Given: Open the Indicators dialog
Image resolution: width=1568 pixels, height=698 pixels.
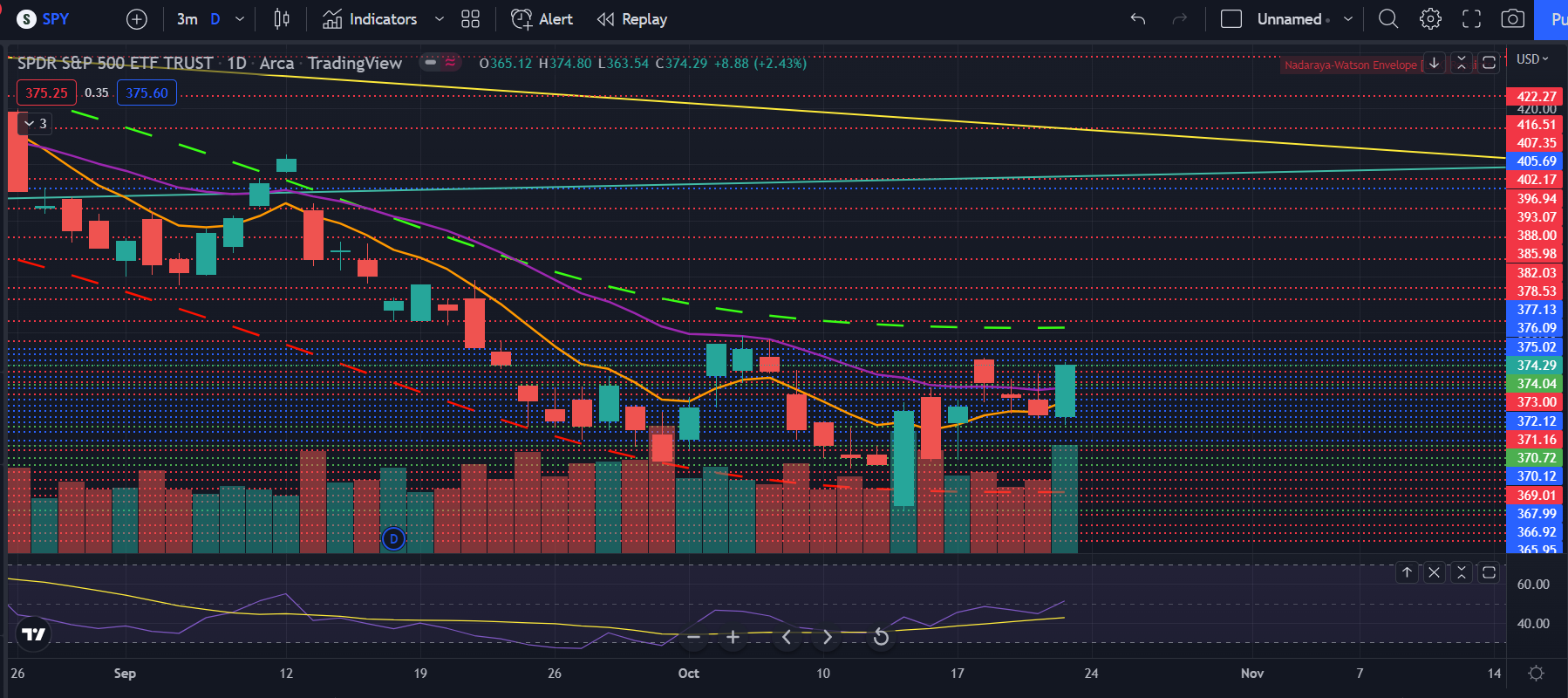Looking at the screenshot, I should tap(371, 19).
